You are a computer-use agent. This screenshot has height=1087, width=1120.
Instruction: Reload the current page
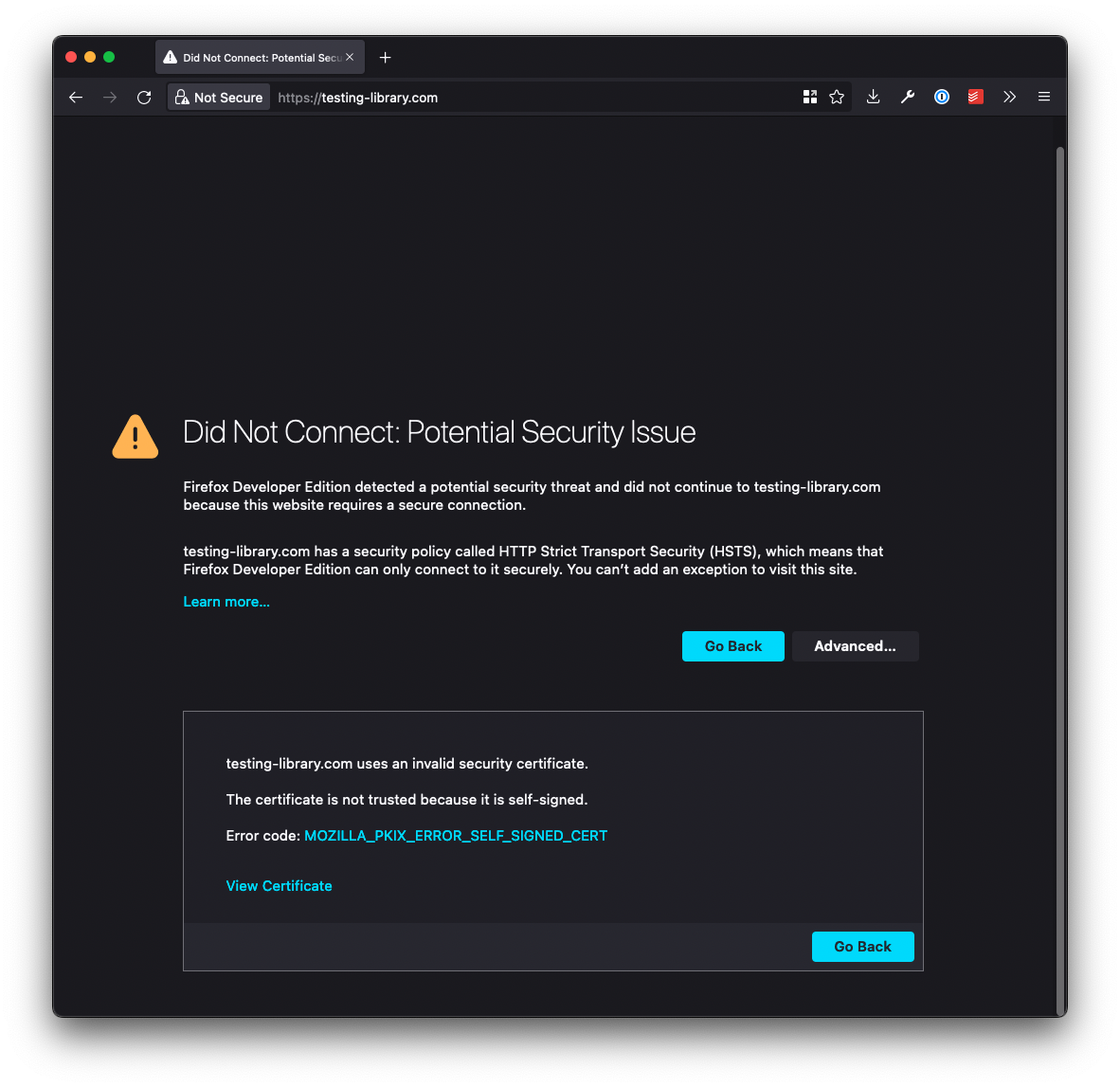pos(144,97)
